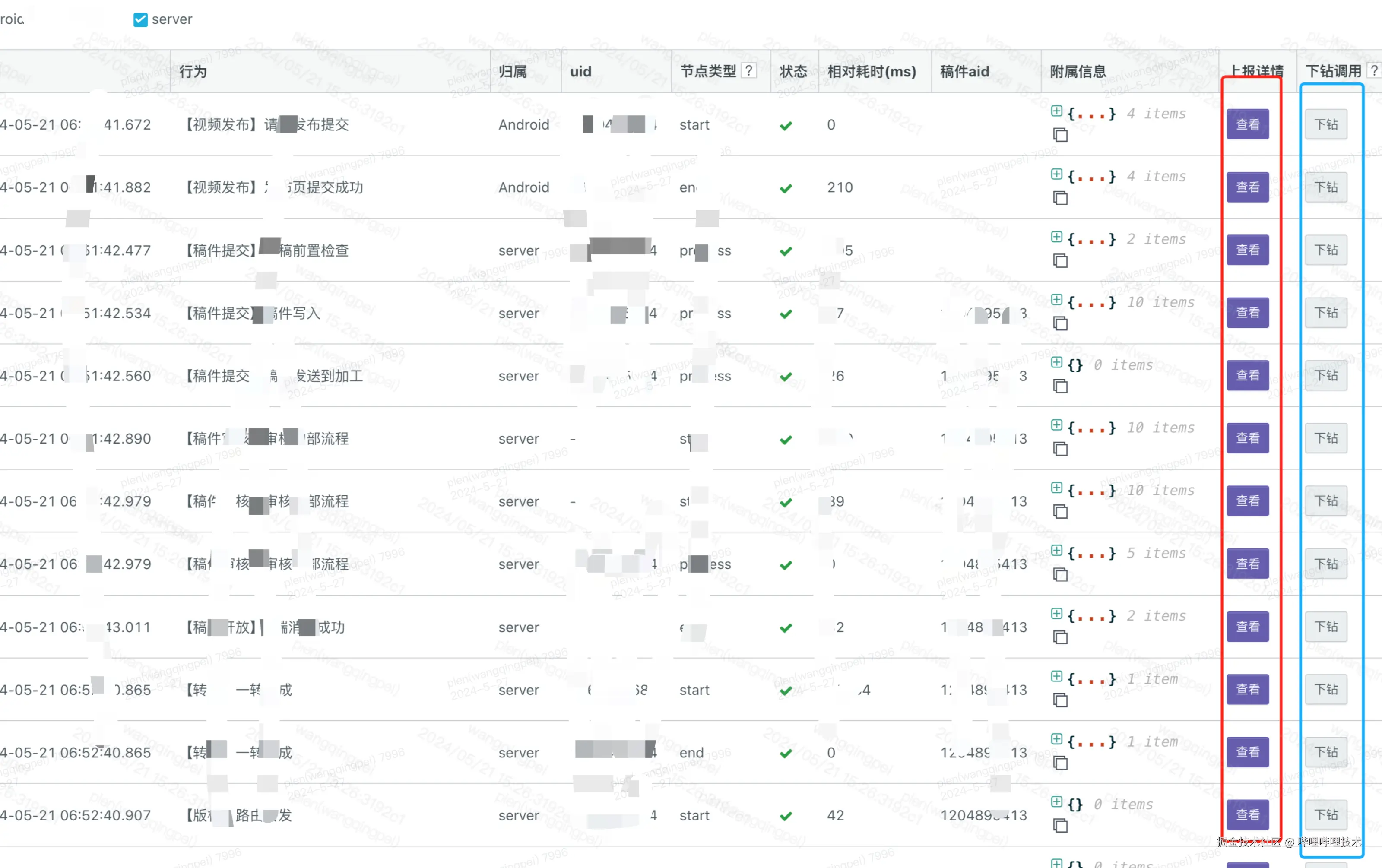Click the help icon beside 下钻调用 header
This screenshot has width=1382, height=868.
tap(1374, 70)
